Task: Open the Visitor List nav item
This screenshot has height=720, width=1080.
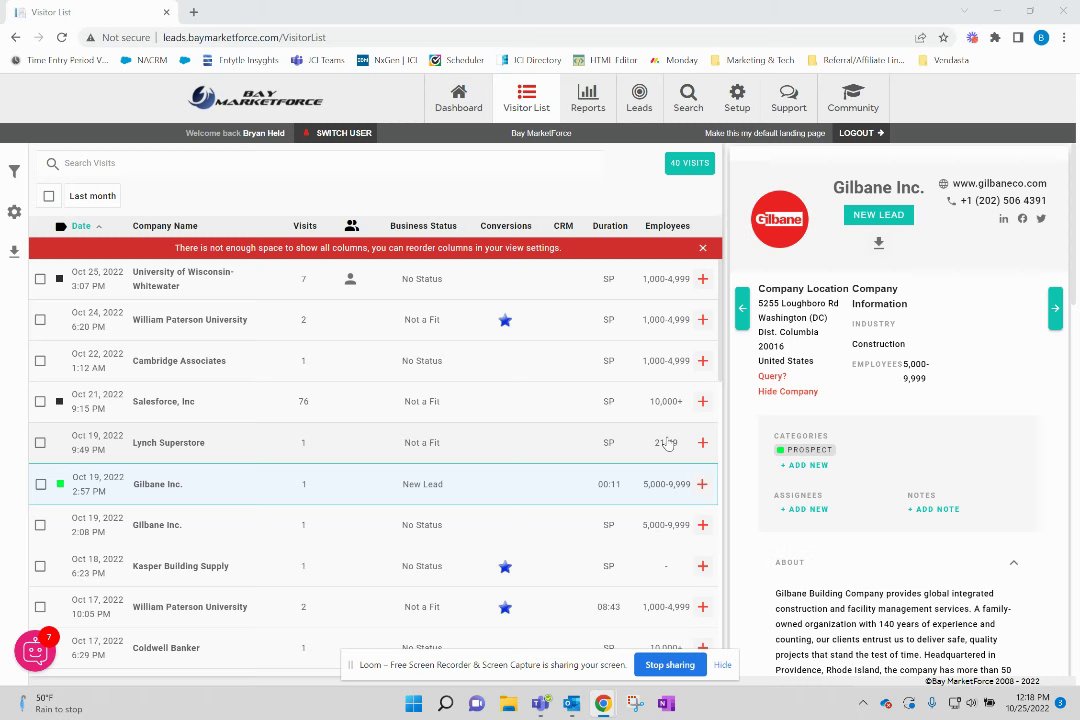Action: (x=526, y=98)
